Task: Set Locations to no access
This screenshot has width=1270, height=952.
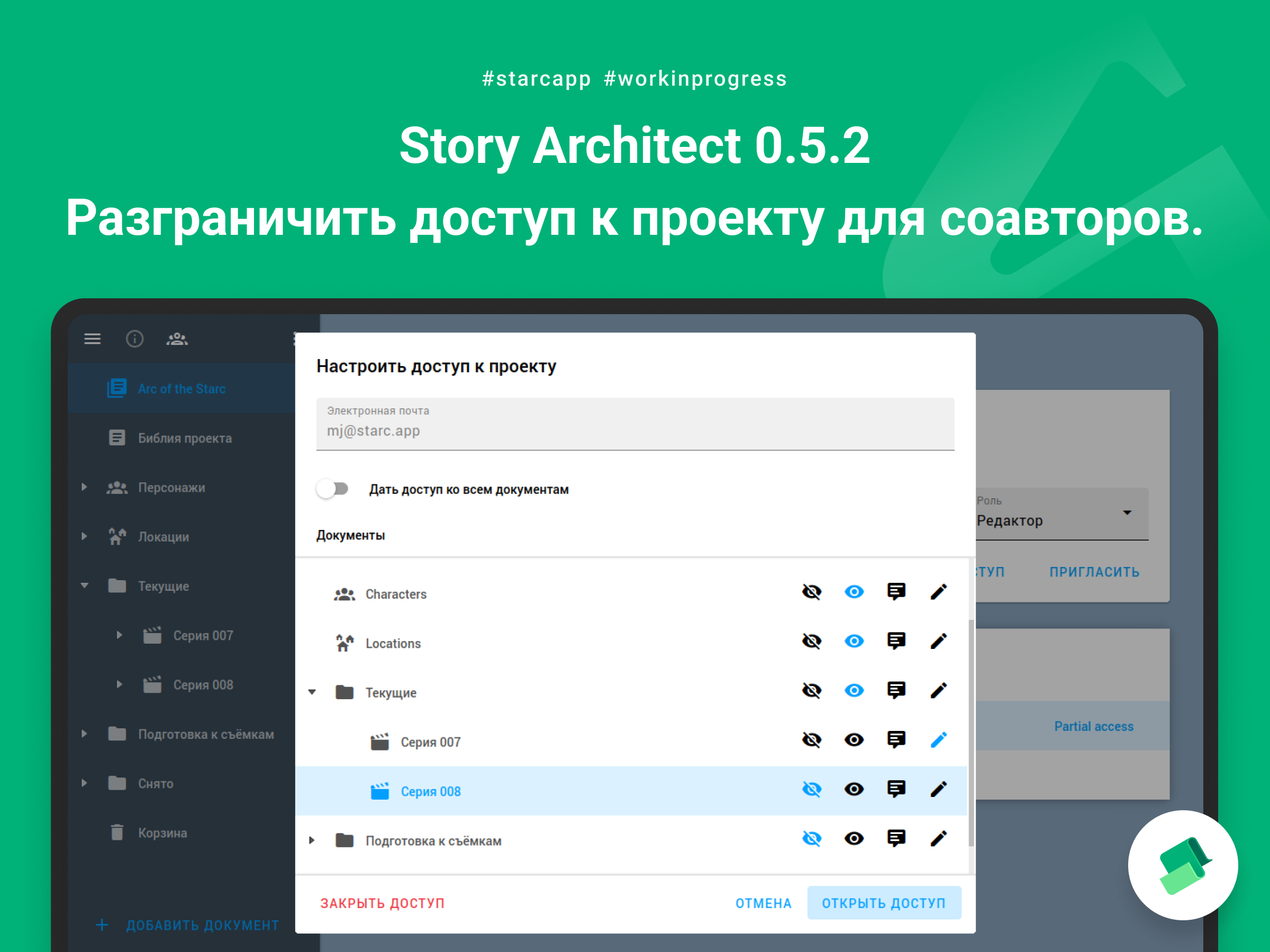Action: 811,641
